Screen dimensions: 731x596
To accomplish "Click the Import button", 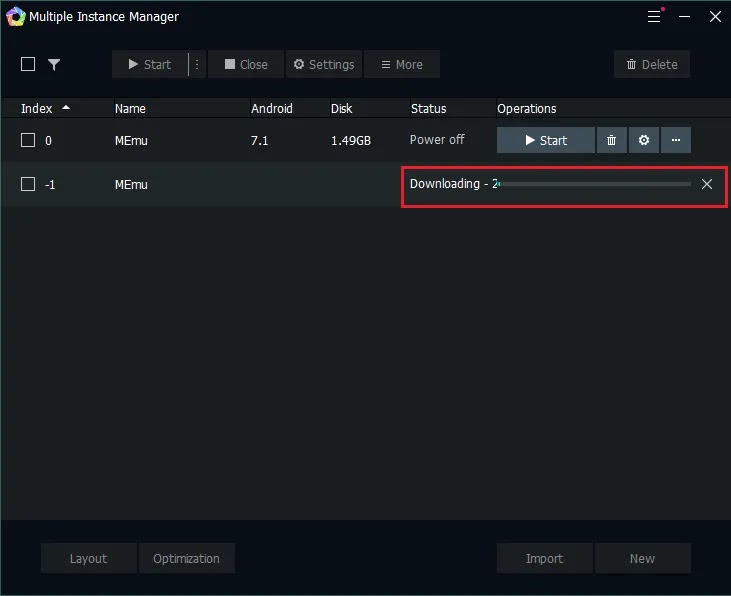I will 545,558.
